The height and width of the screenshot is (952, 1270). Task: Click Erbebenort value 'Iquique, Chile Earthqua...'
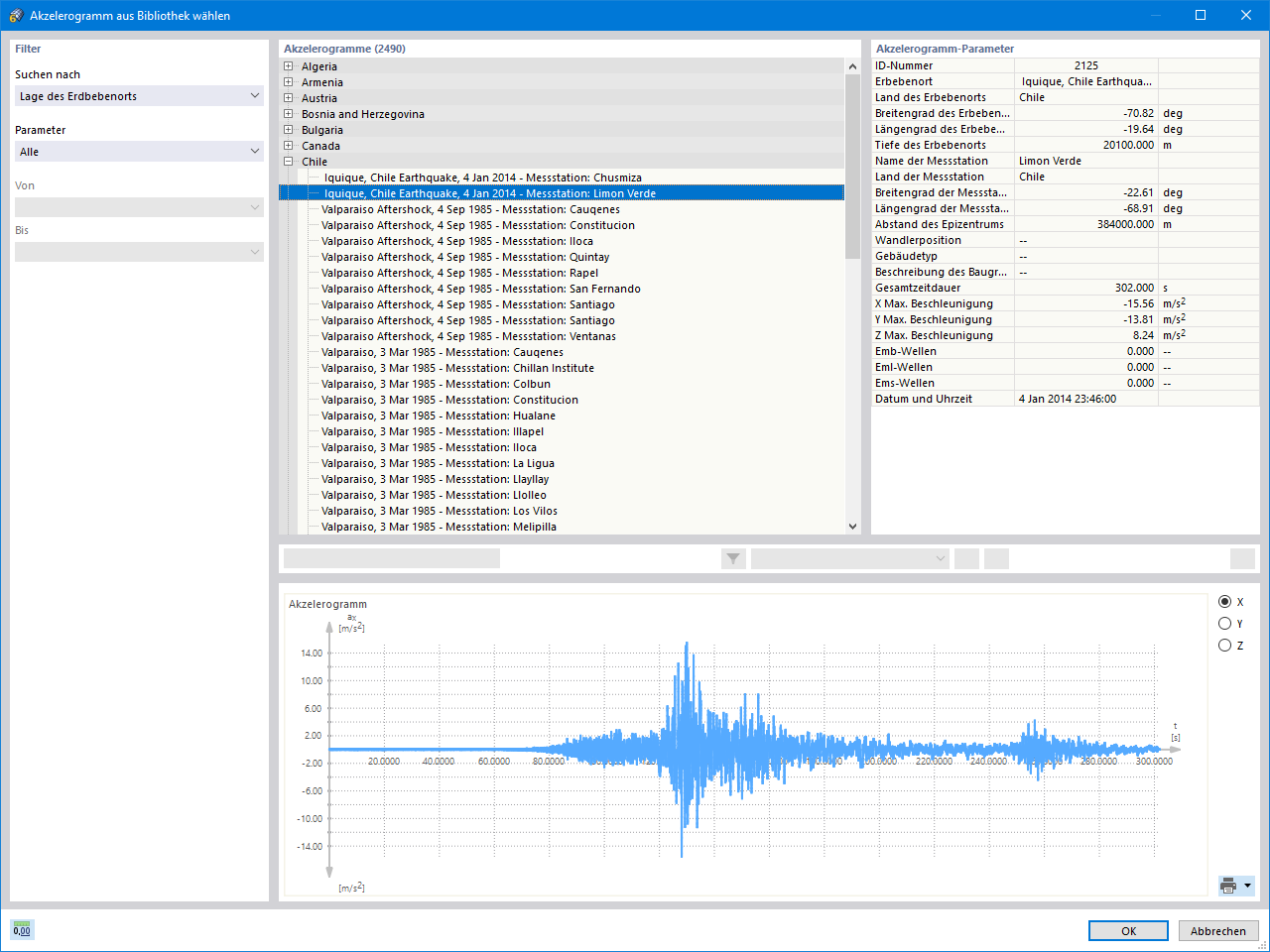(1085, 81)
